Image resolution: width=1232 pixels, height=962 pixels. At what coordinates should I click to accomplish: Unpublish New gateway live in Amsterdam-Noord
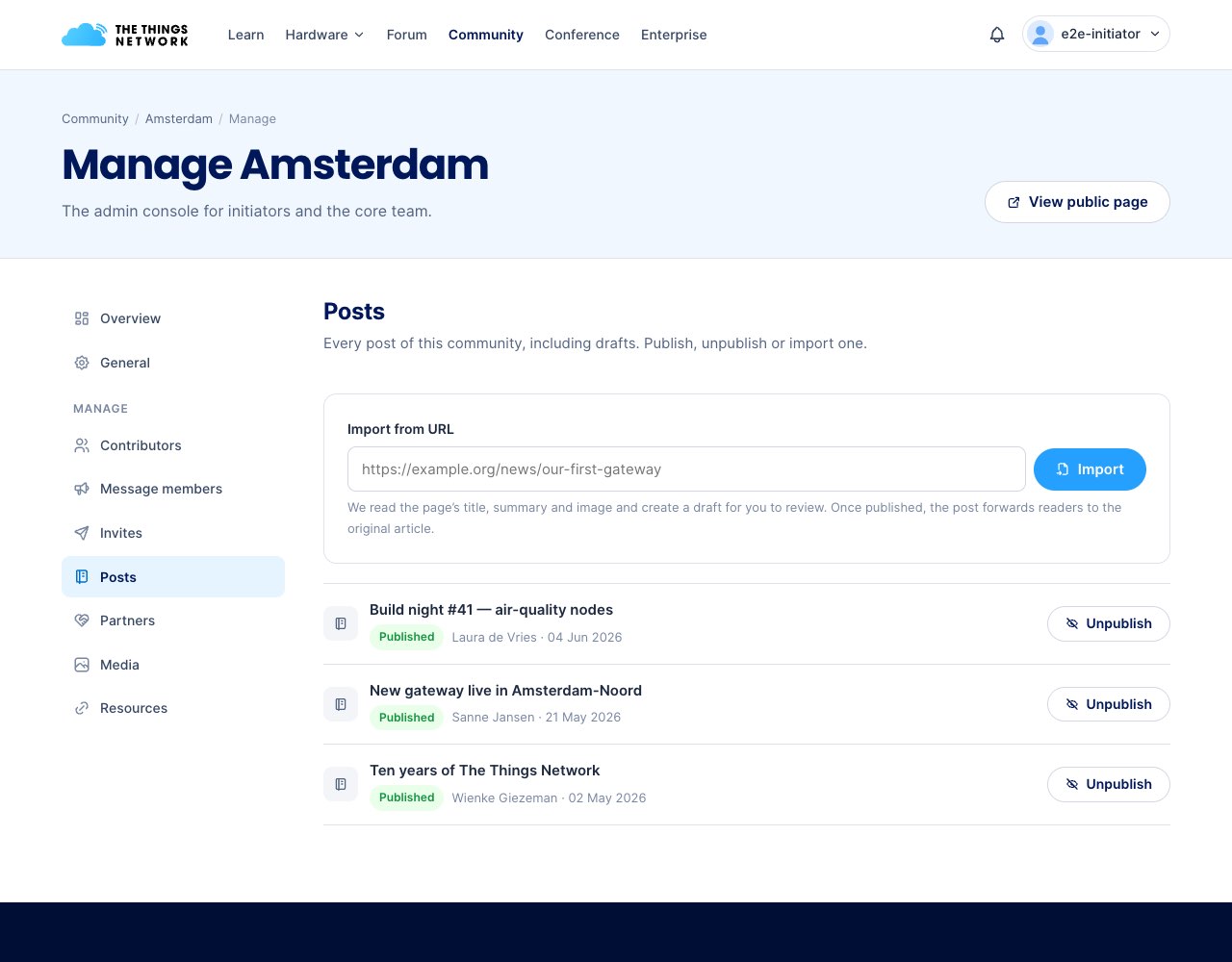pyautogui.click(x=1109, y=704)
